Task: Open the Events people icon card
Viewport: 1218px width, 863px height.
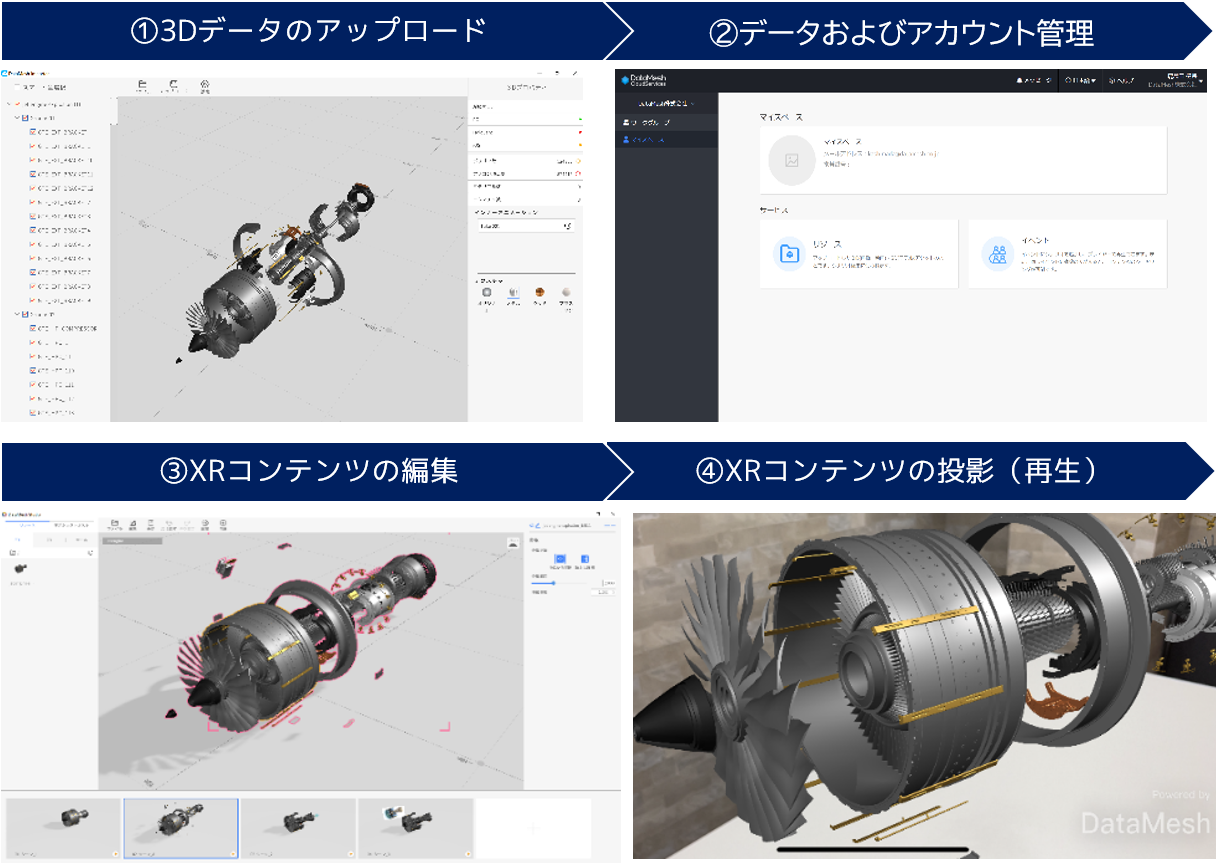Action: pyautogui.click(x=996, y=254)
